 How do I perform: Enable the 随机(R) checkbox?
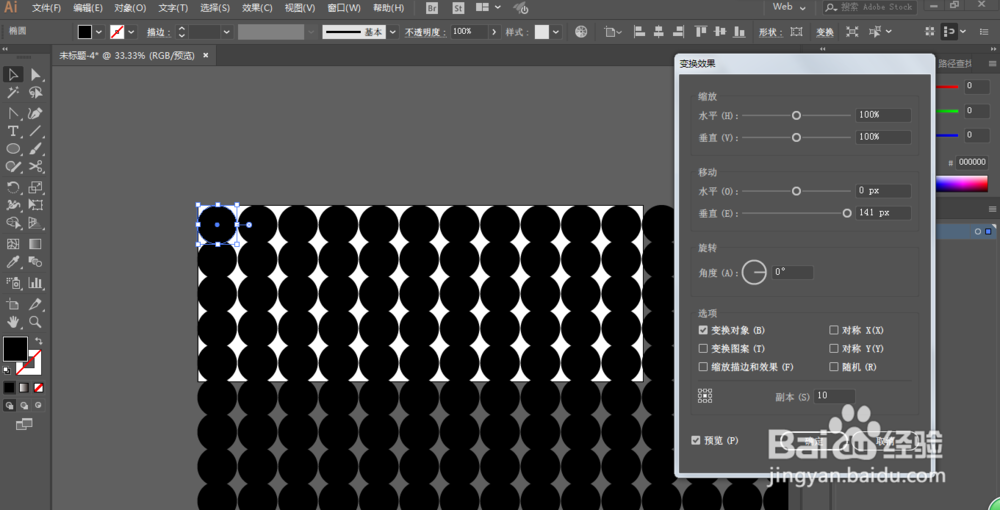834,367
